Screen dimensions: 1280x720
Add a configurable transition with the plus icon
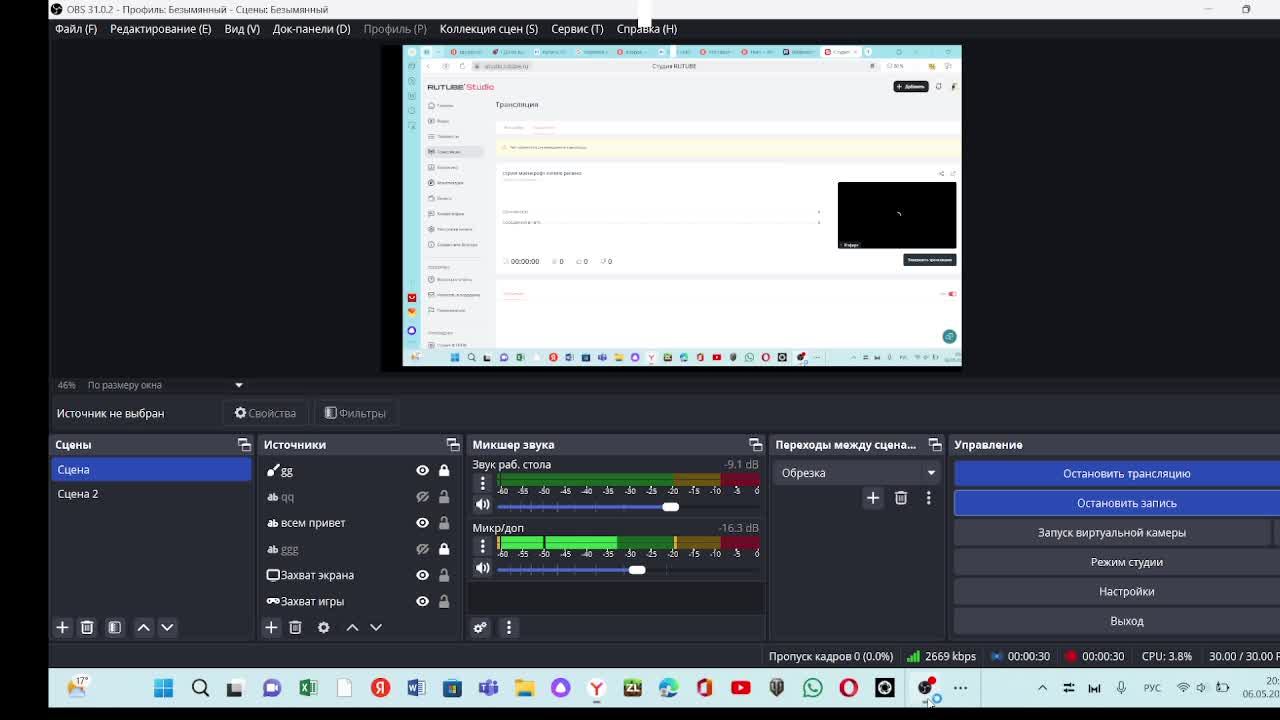click(x=873, y=498)
